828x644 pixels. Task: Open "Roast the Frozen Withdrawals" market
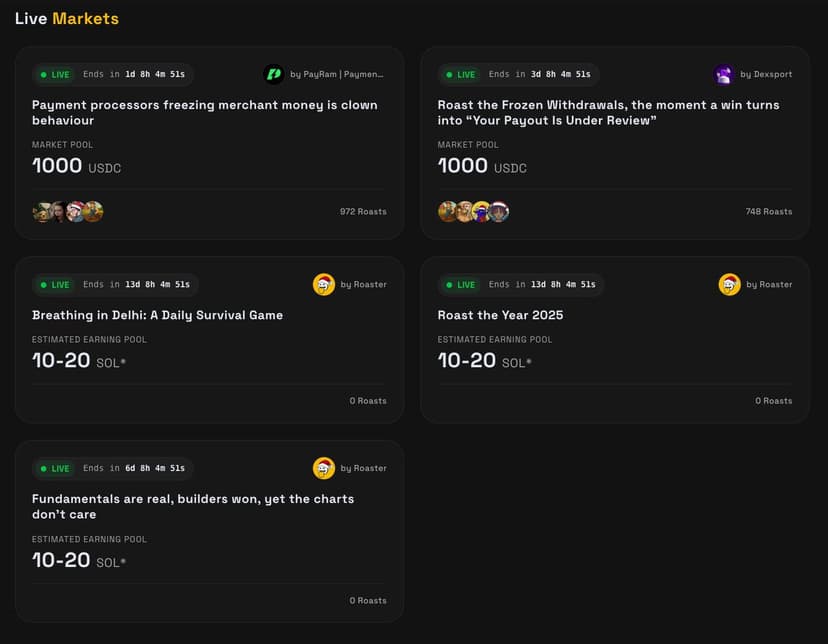tap(608, 112)
